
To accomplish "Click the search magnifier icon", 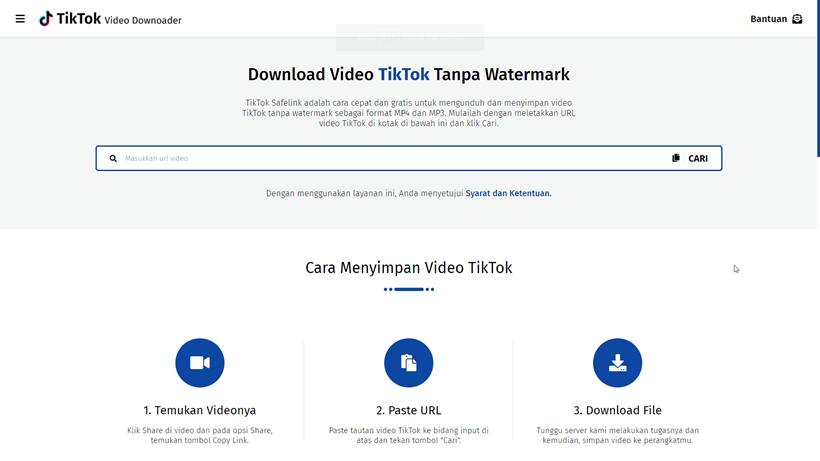I will 113,158.
